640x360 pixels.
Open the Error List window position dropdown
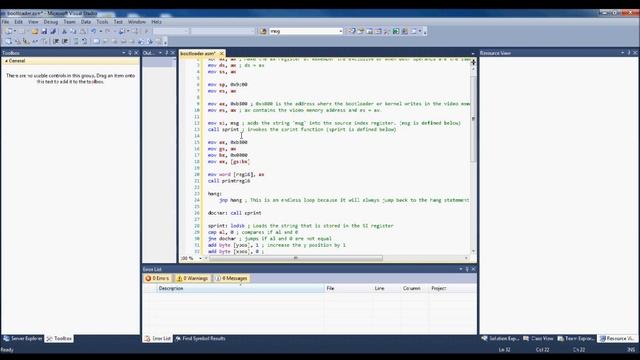(x=461, y=269)
